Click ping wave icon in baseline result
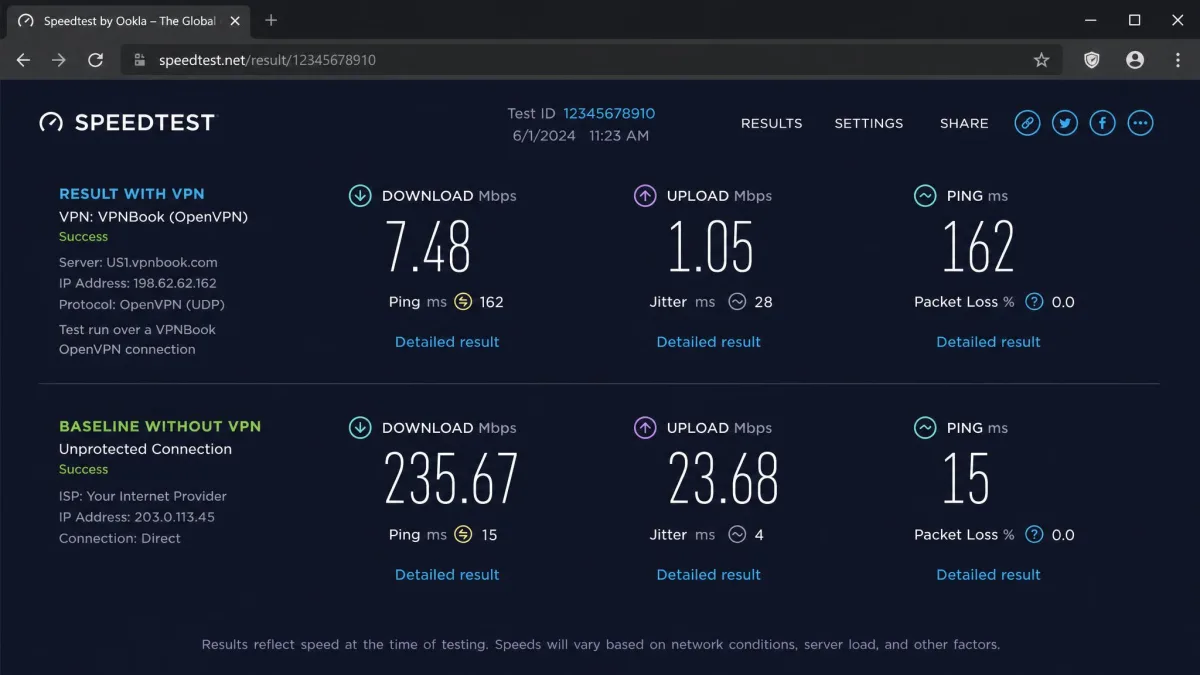The width and height of the screenshot is (1200, 675). coord(925,428)
